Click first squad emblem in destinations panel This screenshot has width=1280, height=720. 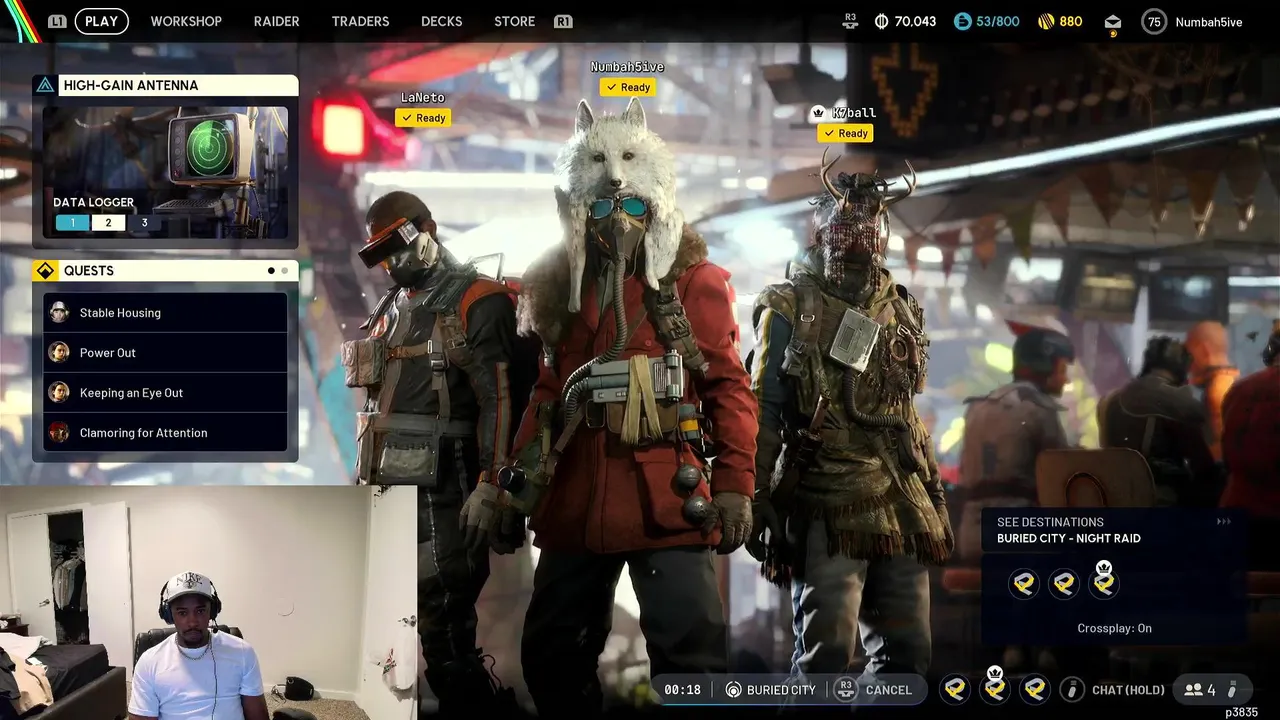tap(1023, 584)
